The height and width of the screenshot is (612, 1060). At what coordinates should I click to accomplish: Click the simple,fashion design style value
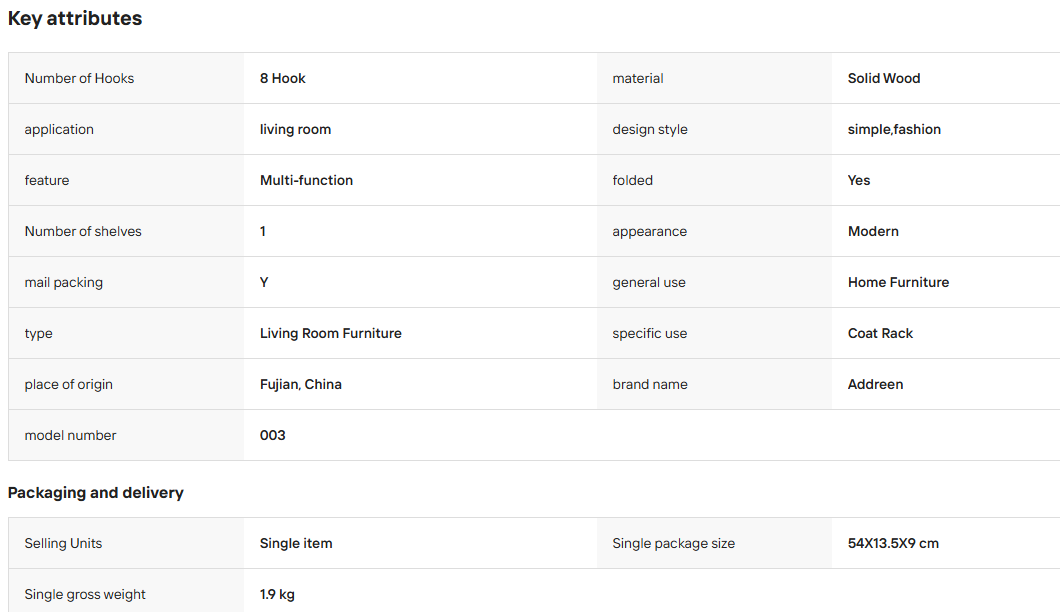[x=894, y=129]
